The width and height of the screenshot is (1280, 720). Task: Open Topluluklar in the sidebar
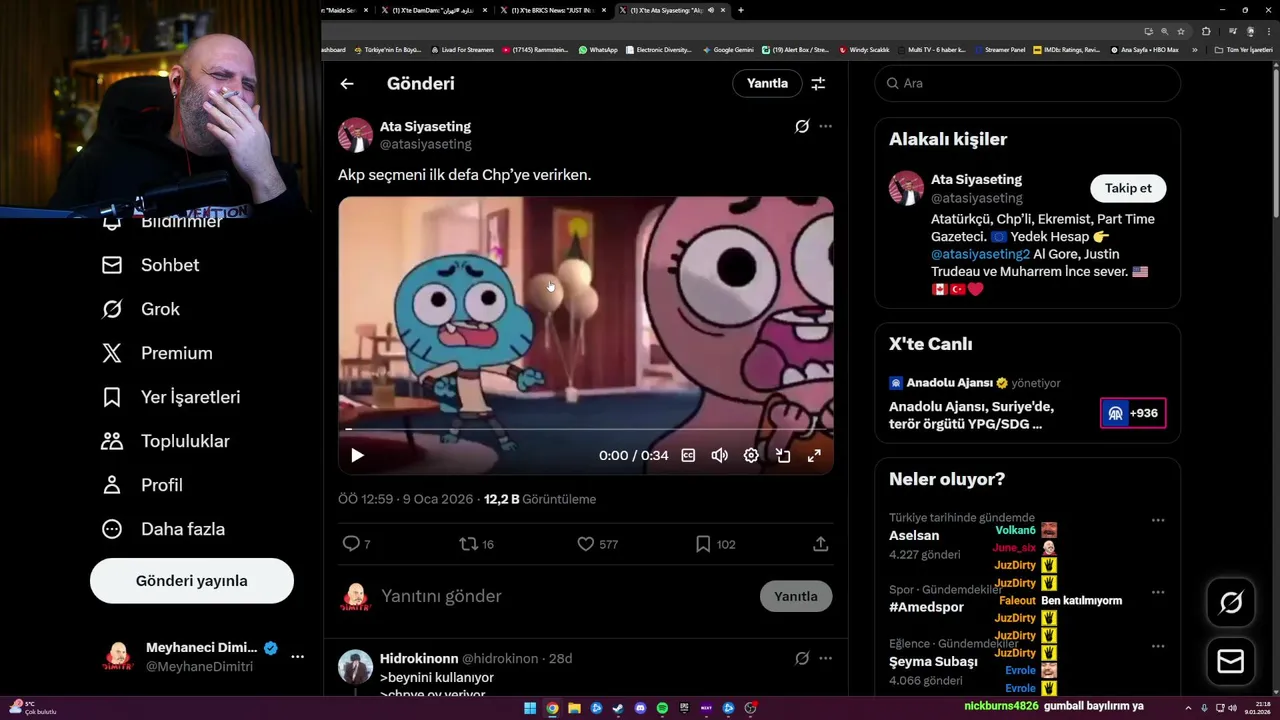tap(166, 441)
